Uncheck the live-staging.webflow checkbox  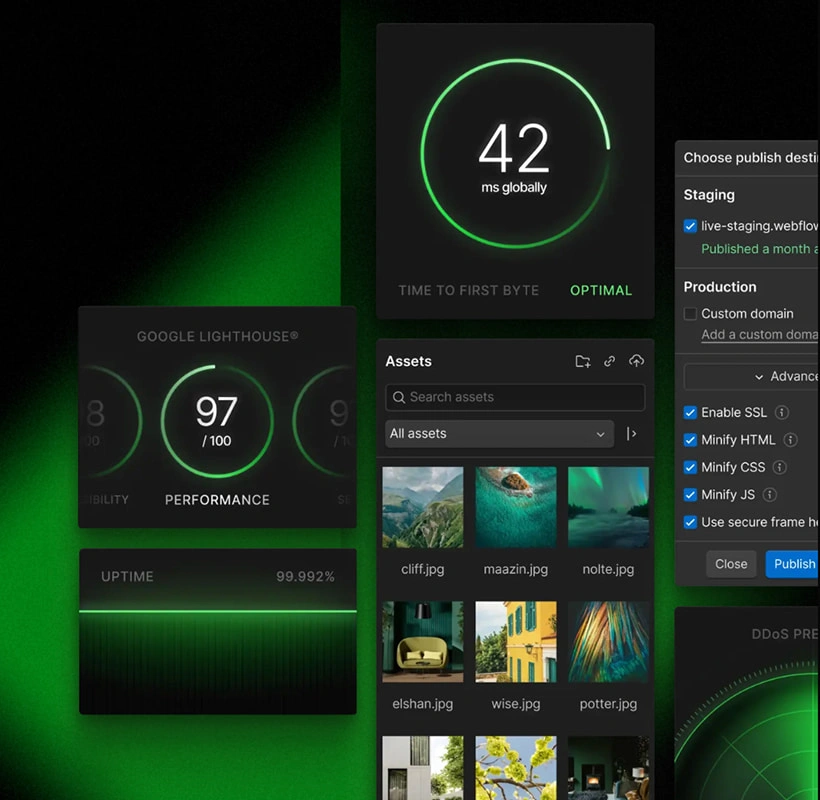[690, 226]
